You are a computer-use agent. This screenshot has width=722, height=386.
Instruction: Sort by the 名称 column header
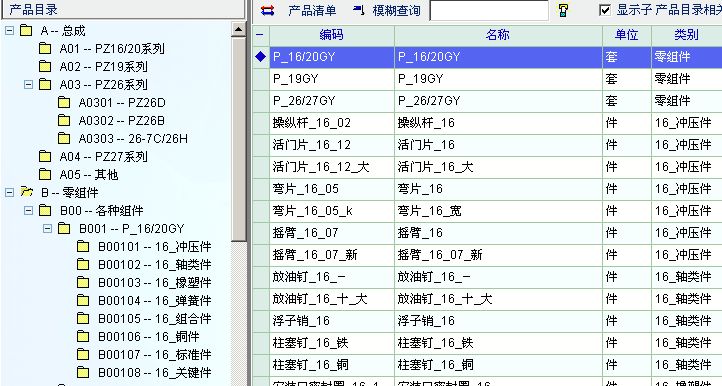click(x=498, y=35)
